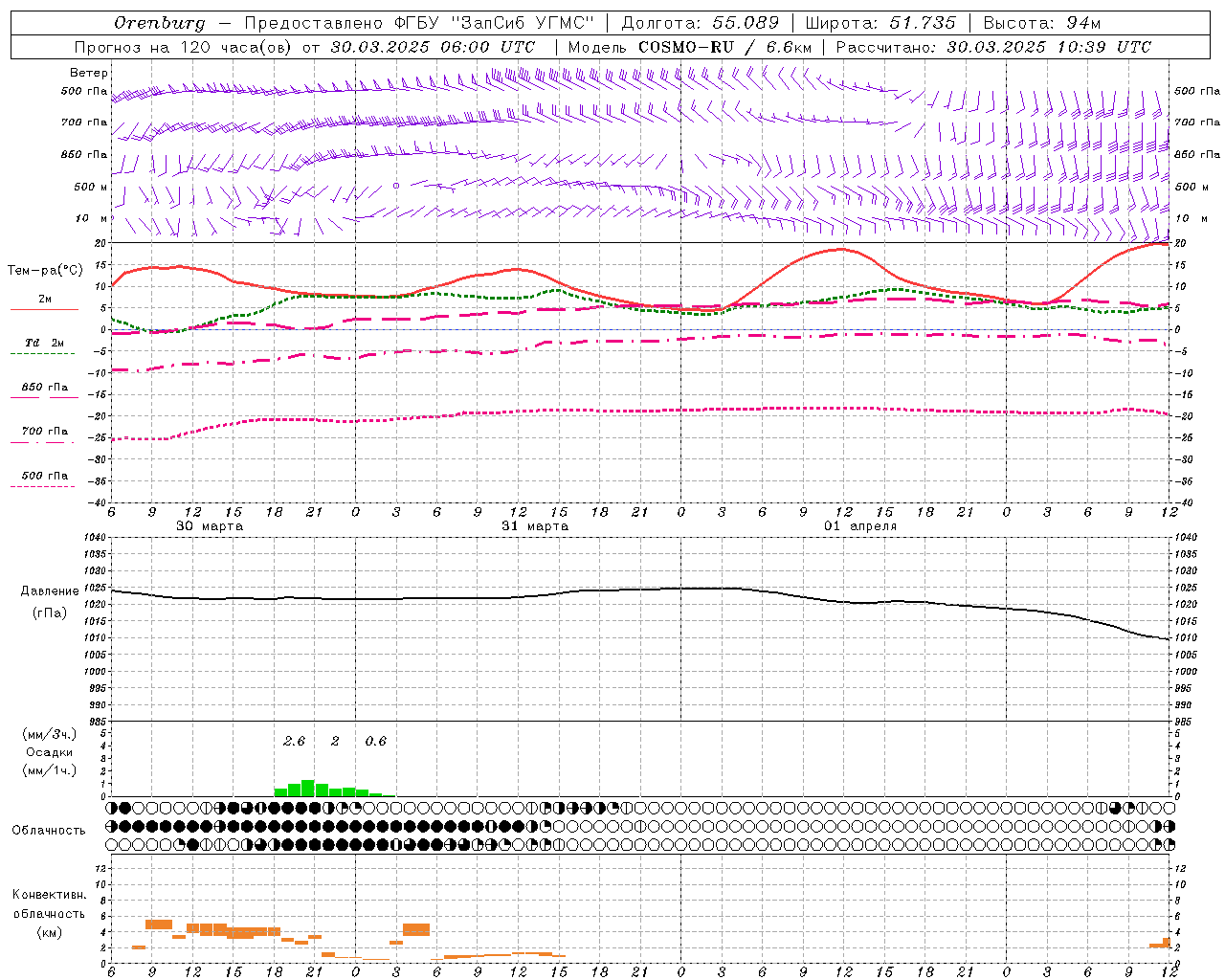The width and height of the screenshot is (1225, 980).
Task: Click the '31 марта' date label
Action: click(535, 526)
